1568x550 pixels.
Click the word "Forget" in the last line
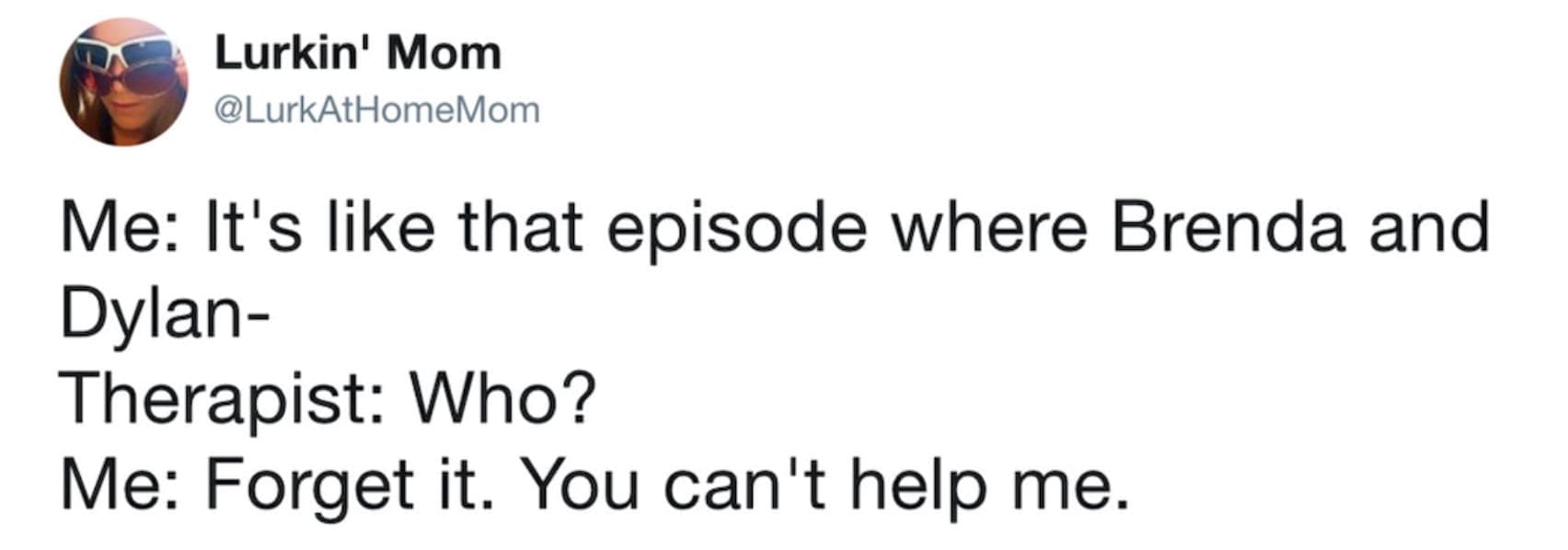click(309, 486)
